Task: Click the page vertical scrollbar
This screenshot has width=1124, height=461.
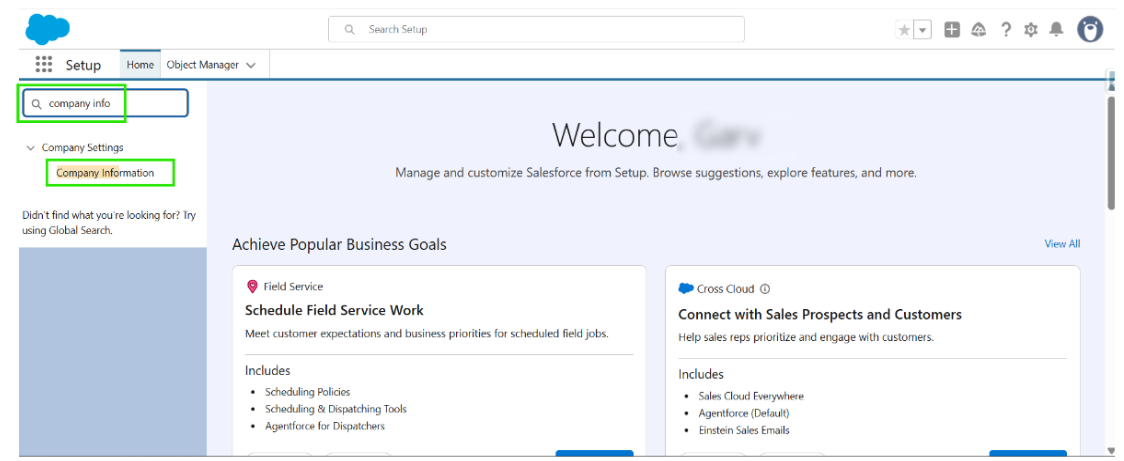Action: pyautogui.click(x=1110, y=150)
